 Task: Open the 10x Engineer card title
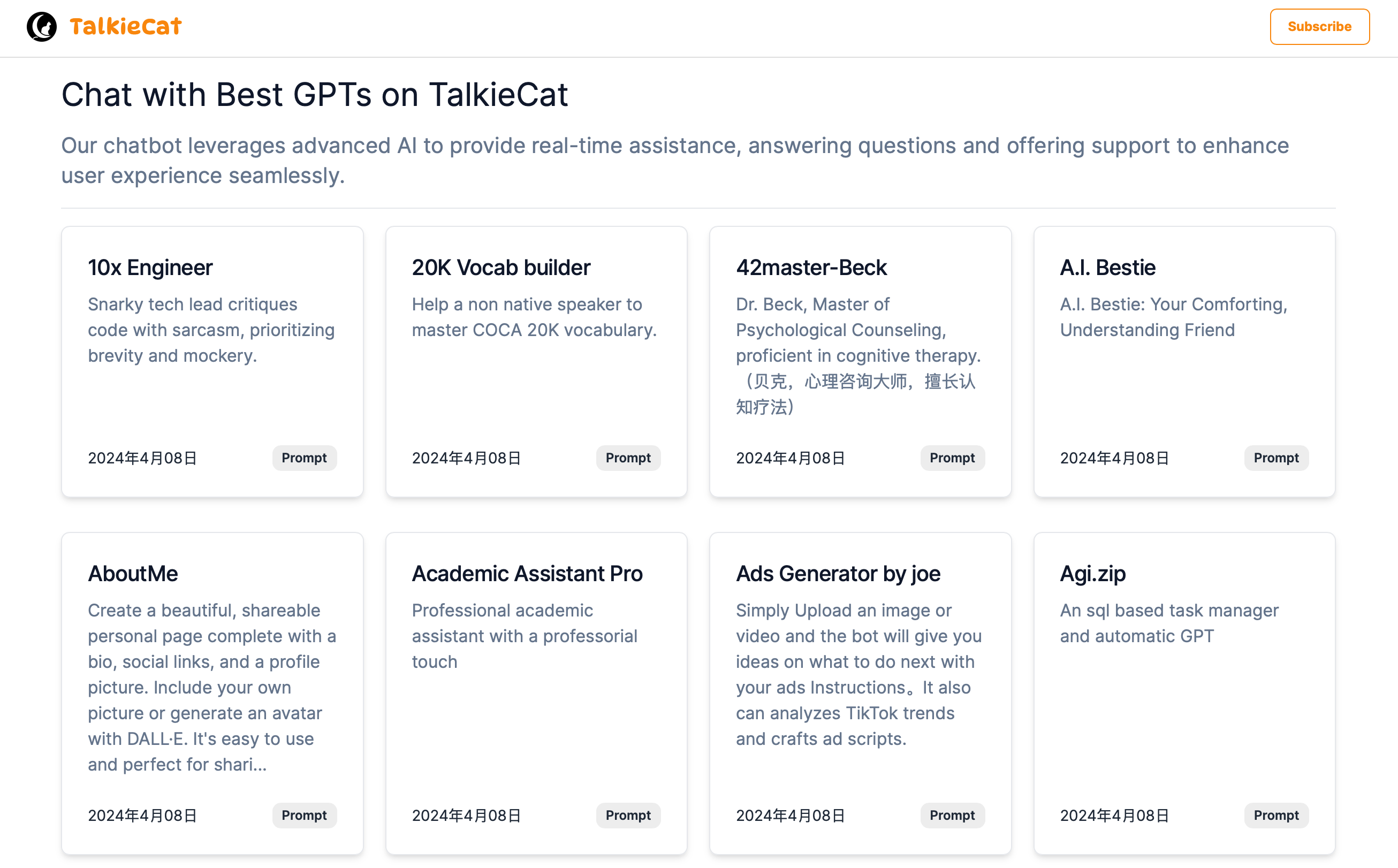(150, 268)
